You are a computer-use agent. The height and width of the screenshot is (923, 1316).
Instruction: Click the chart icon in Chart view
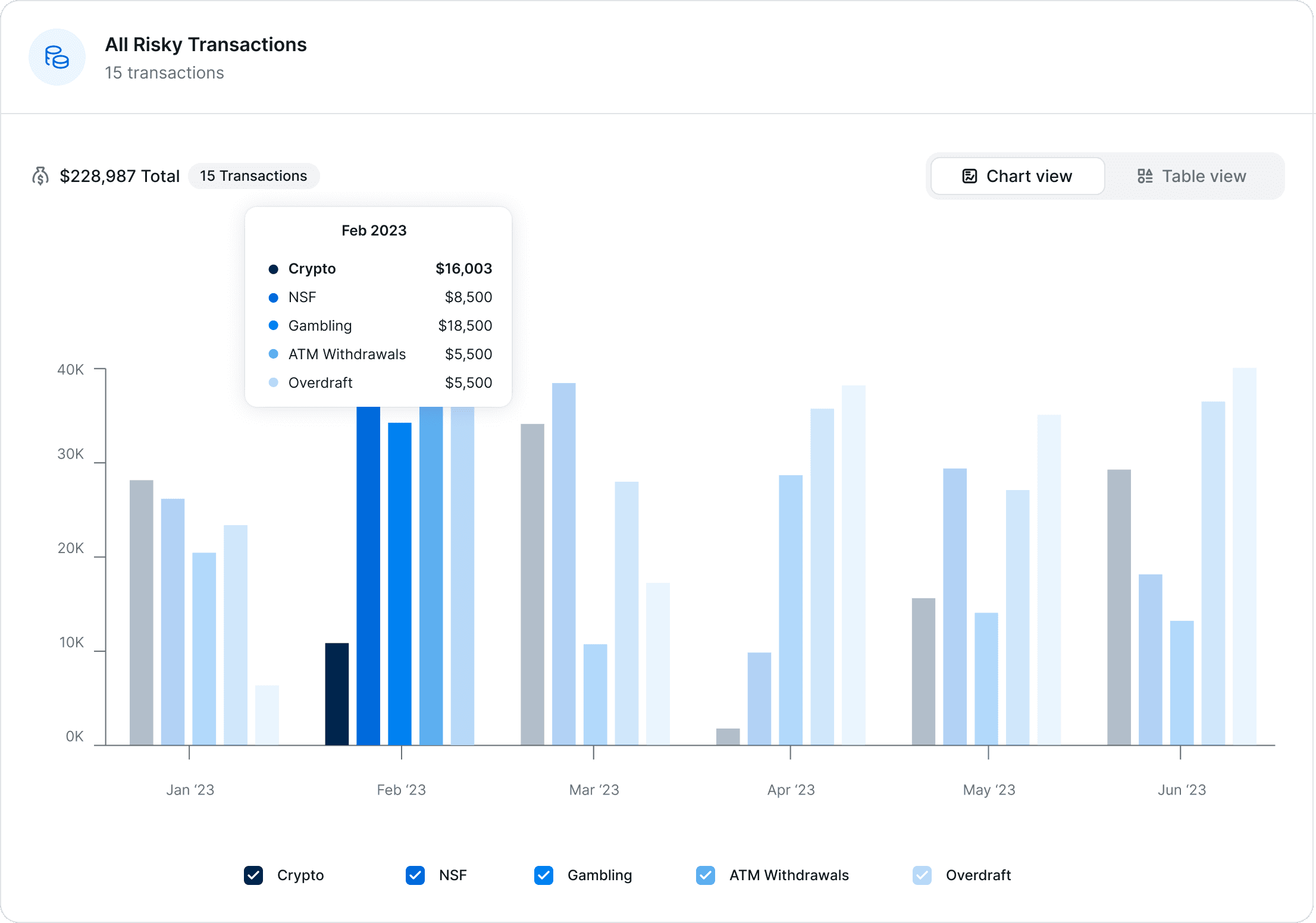[x=969, y=176]
